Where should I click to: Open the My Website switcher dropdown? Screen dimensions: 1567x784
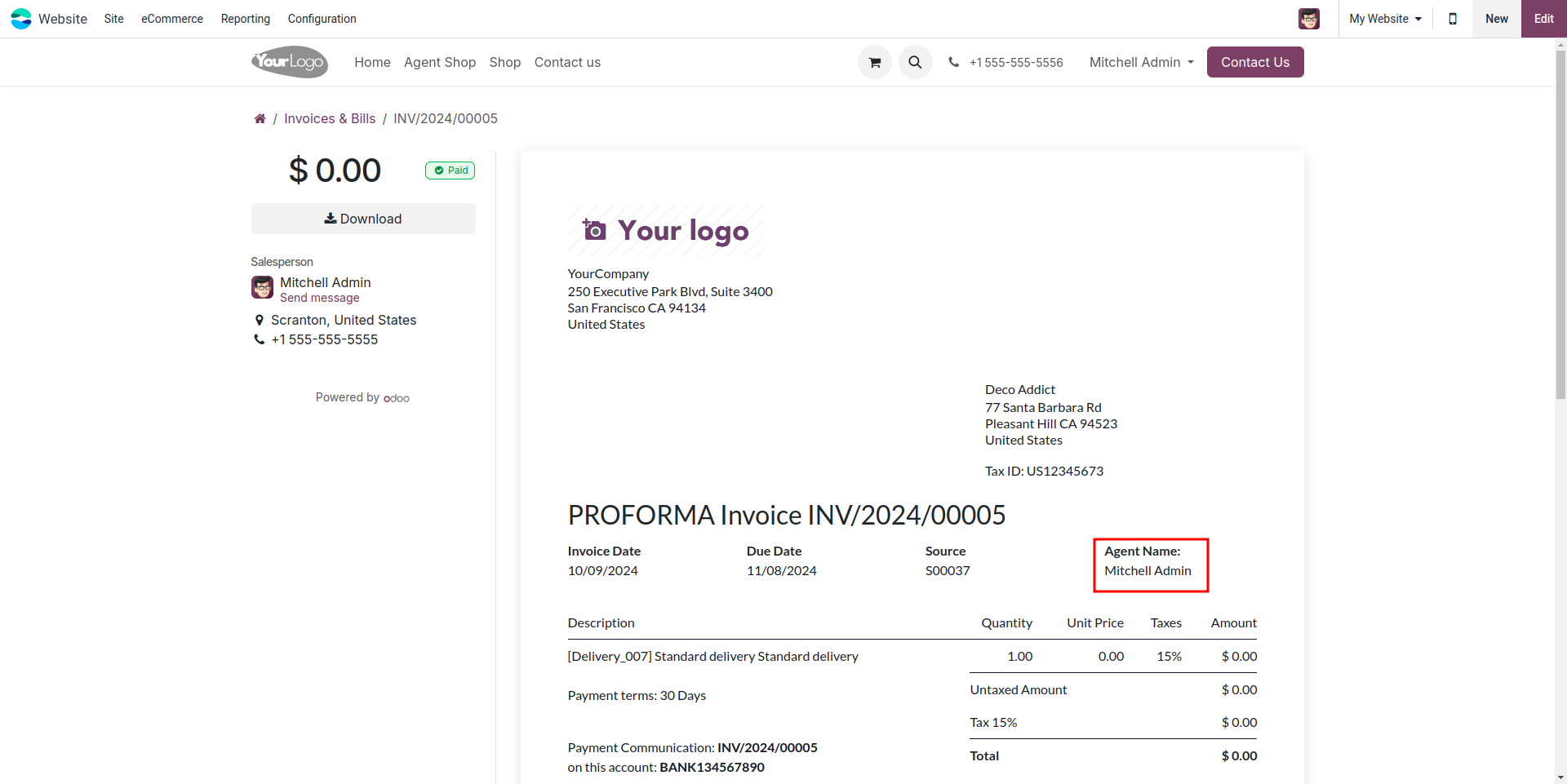coord(1384,19)
